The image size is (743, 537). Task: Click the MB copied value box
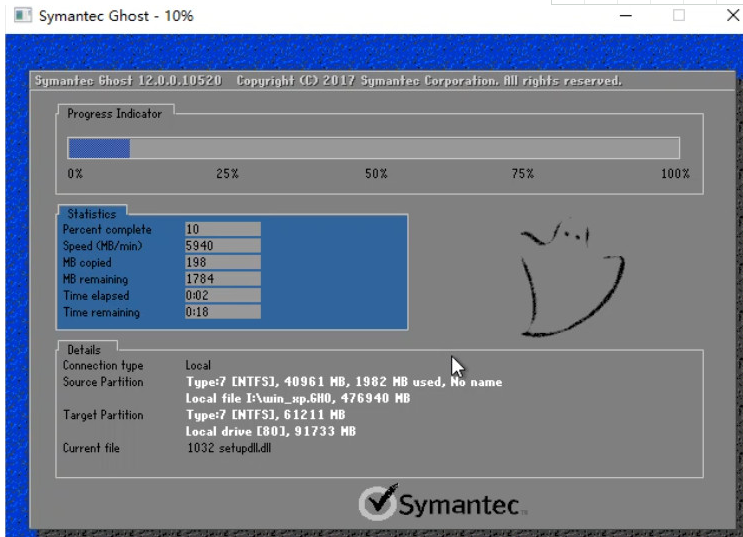[x=222, y=263]
